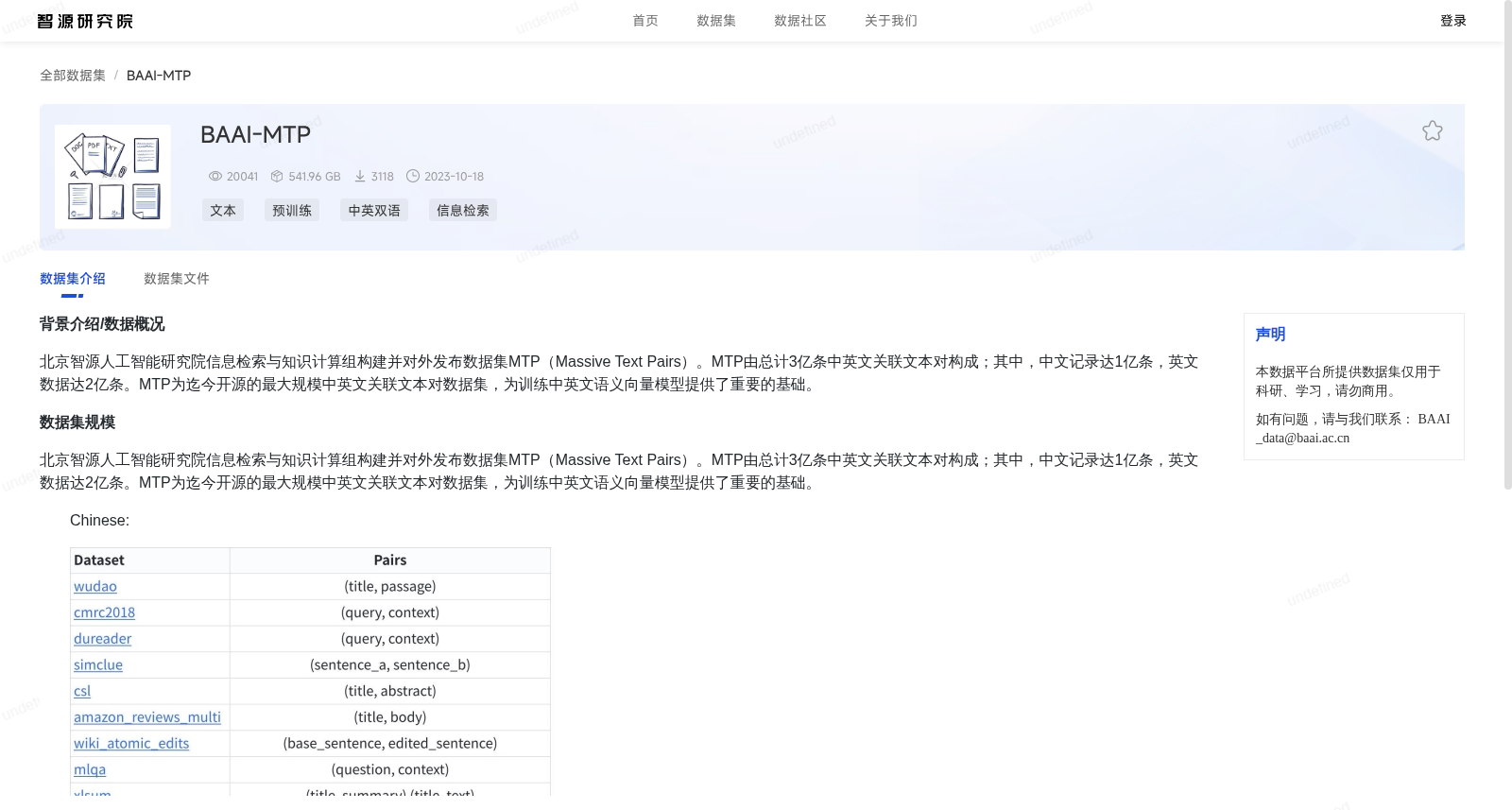The height and width of the screenshot is (810, 1512).
Task: Click the 信息检索 tag
Action: (x=463, y=211)
